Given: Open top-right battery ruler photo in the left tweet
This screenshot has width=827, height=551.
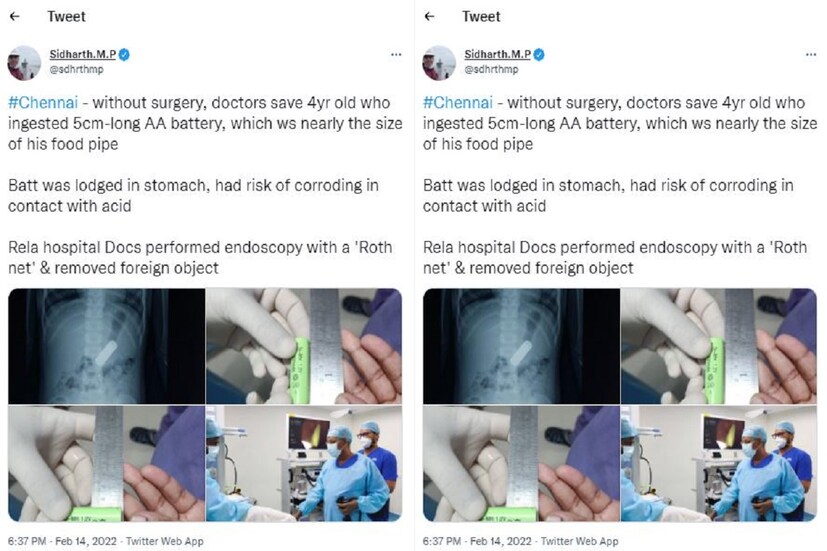Looking at the screenshot, I should (303, 345).
